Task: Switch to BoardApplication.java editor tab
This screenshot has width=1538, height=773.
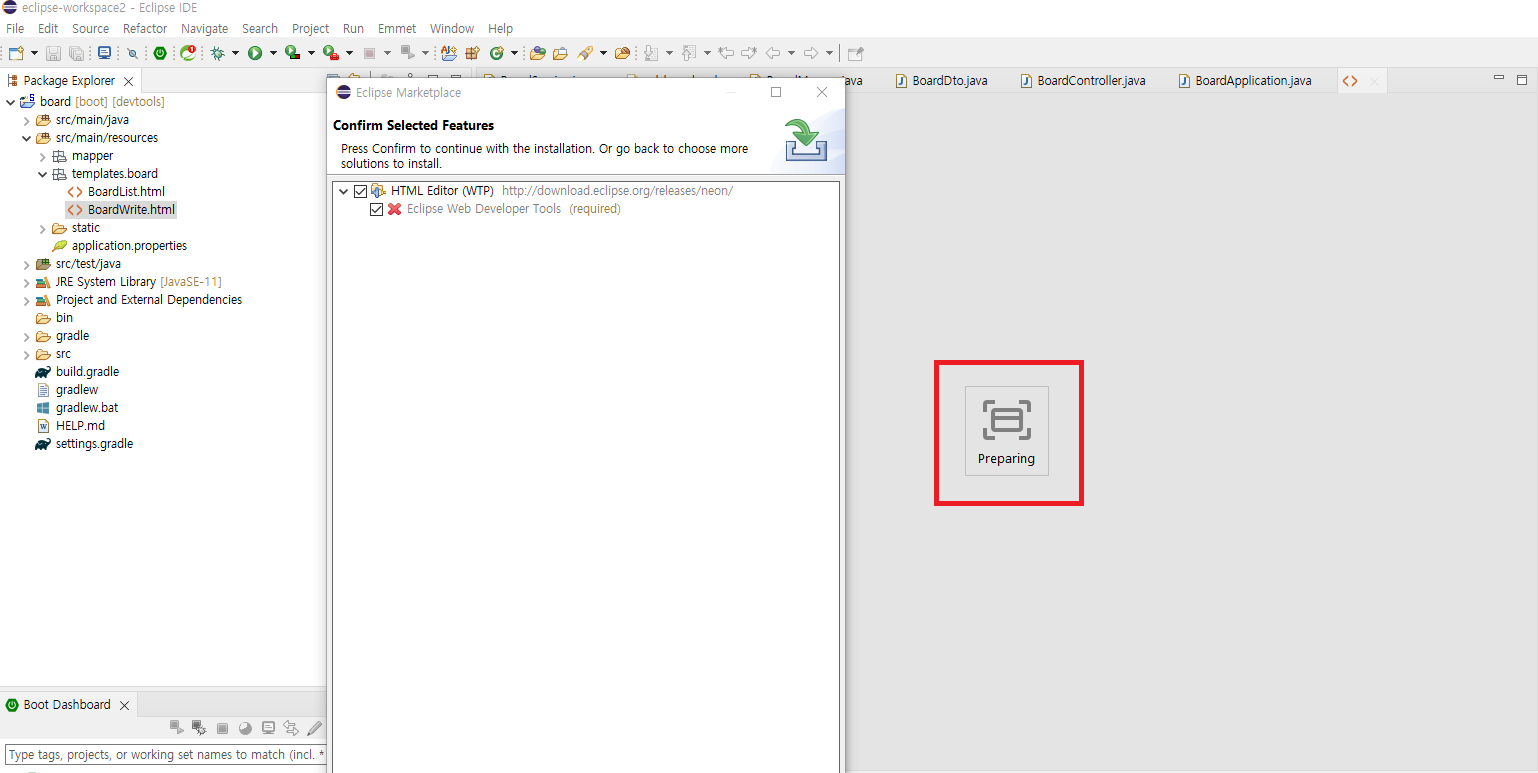Action: click(x=1245, y=81)
